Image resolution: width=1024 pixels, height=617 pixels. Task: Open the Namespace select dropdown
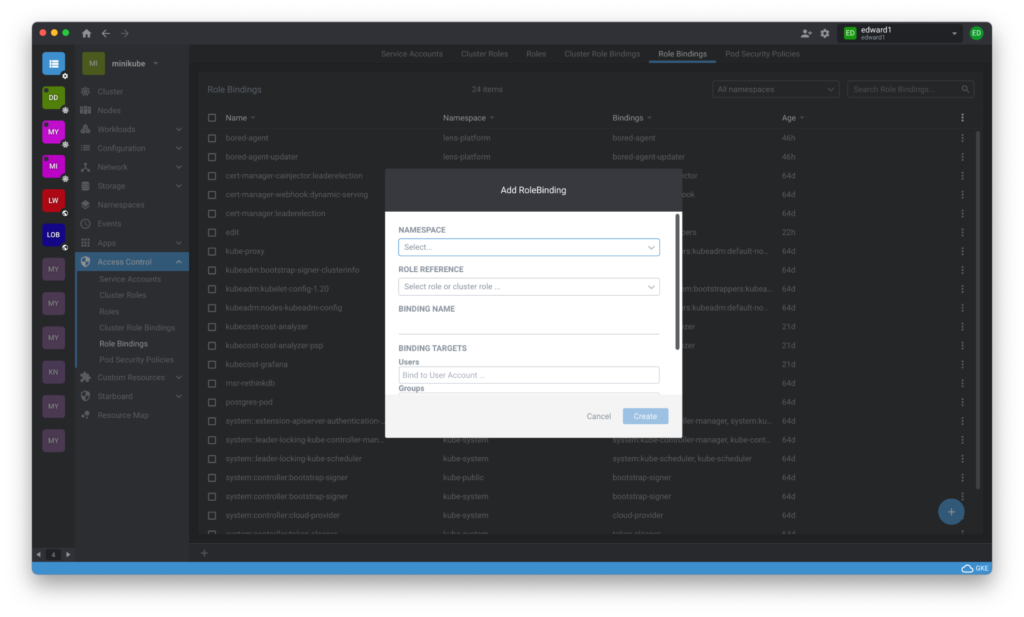point(528,247)
